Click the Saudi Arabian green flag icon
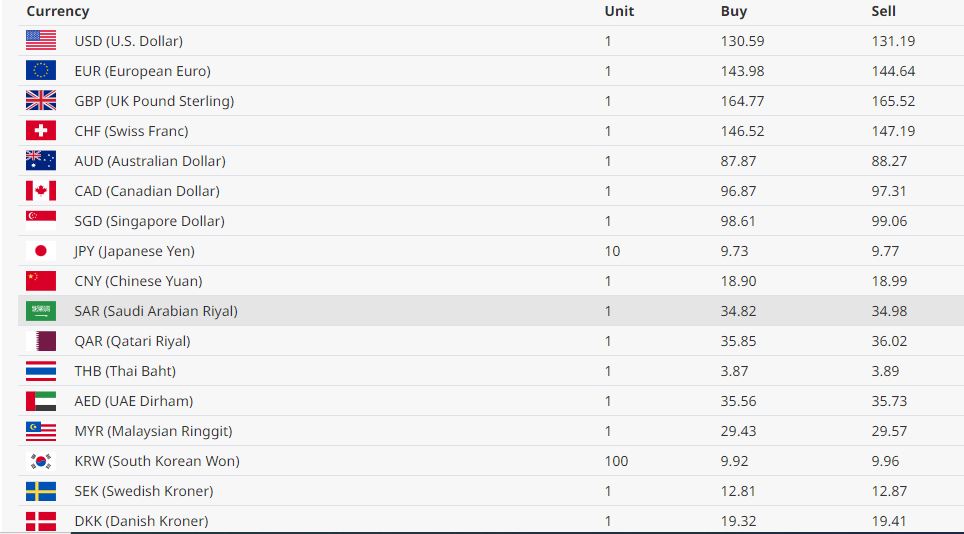 [41, 311]
